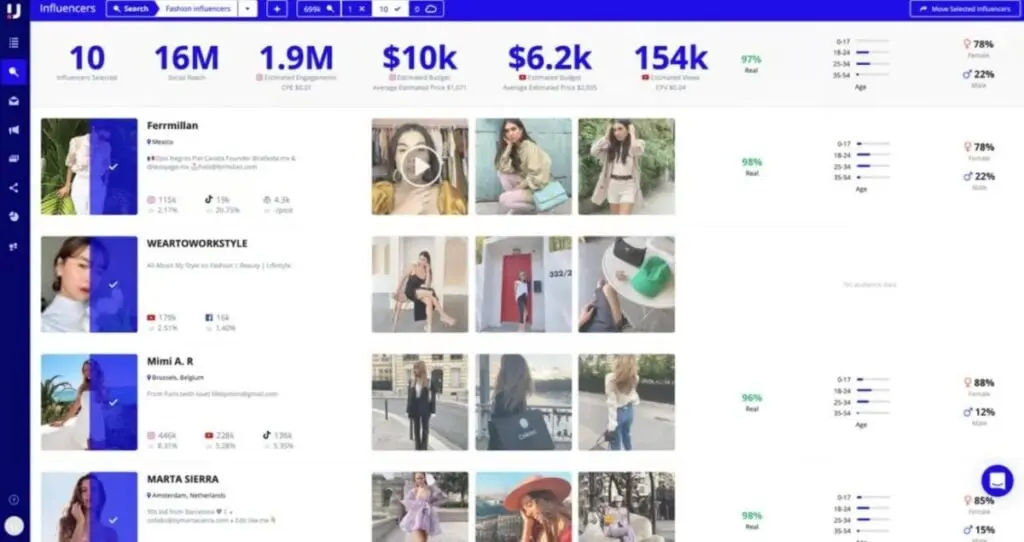Click WEARTOWORKSTYLE's YouTube 179k stat
The height and width of the screenshot is (542, 1024).
[x=162, y=317]
